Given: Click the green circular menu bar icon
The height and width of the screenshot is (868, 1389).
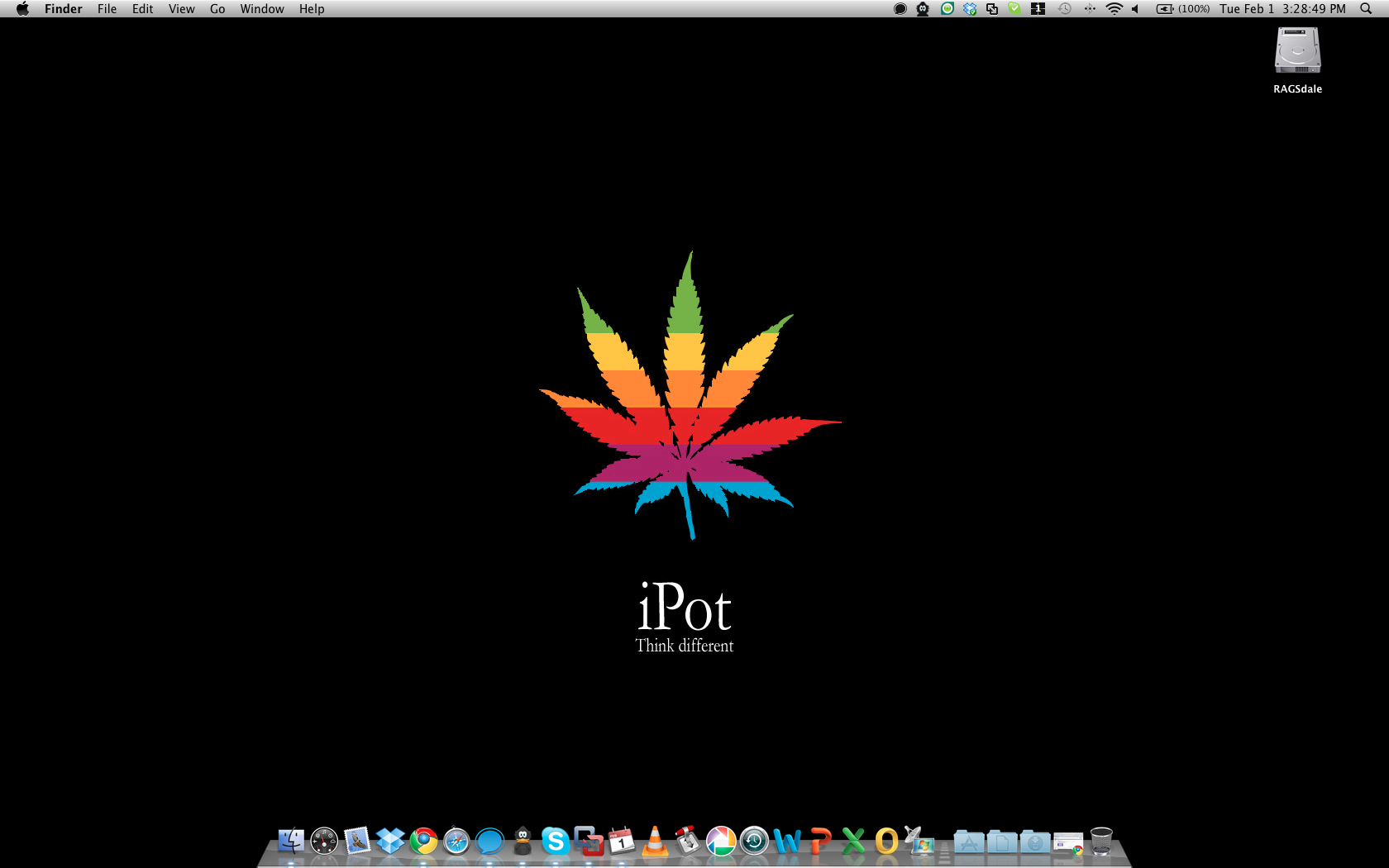Looking at the screenshot, I should (x=947, y=8).
